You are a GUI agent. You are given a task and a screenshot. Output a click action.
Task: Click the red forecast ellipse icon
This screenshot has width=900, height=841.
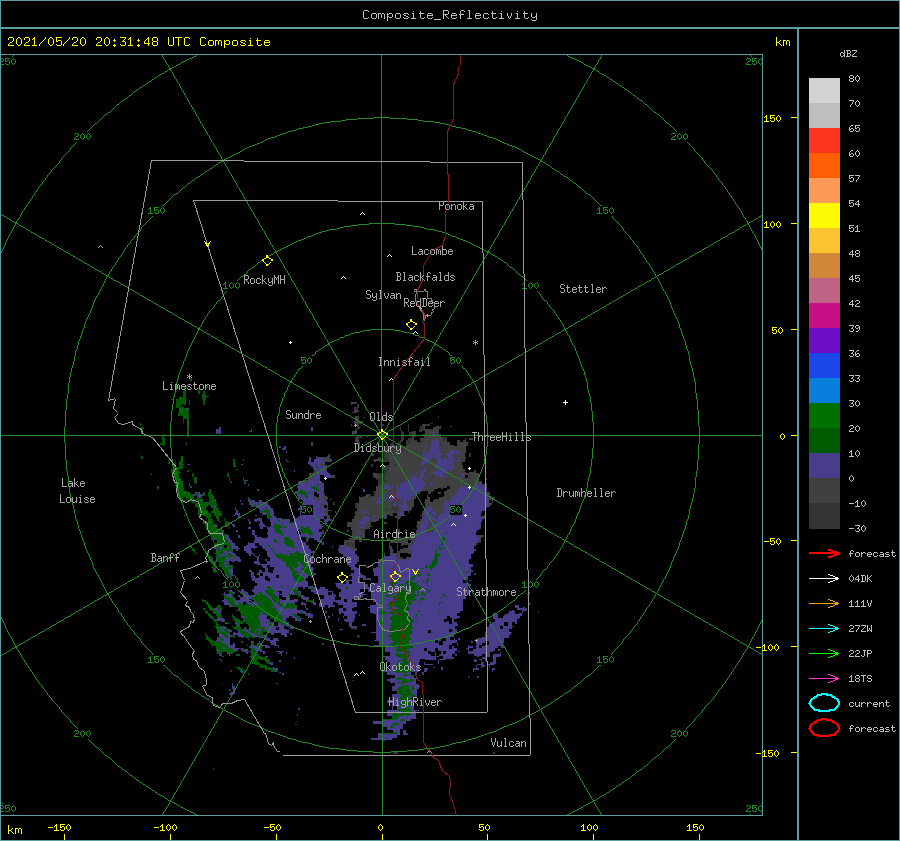coord(824,728)
